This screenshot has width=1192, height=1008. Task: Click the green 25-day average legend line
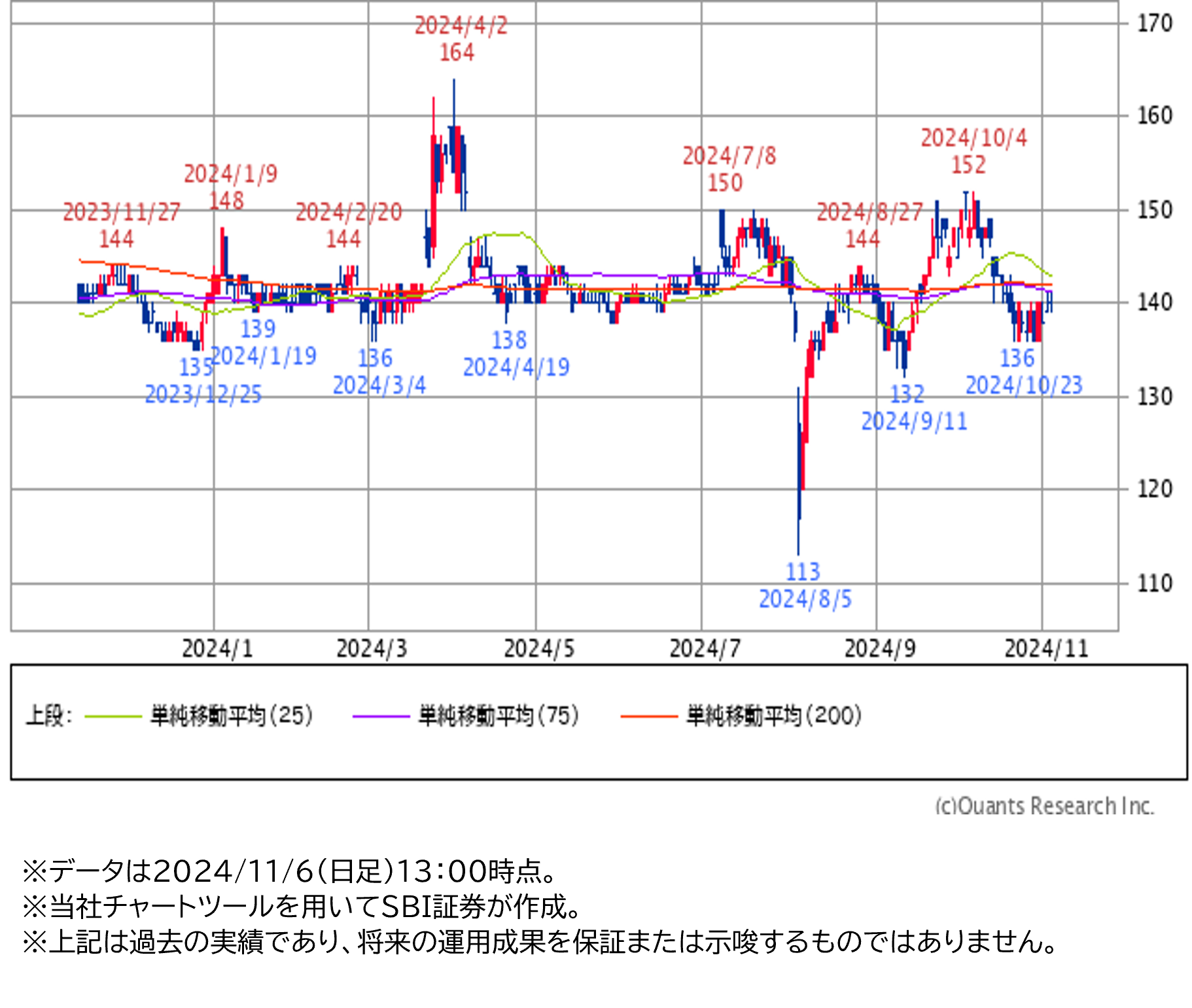113,716
